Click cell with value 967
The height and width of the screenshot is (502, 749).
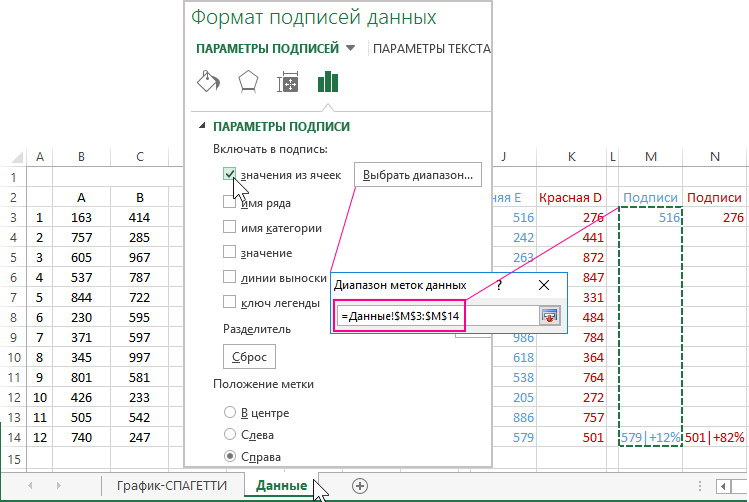(139, 258)
